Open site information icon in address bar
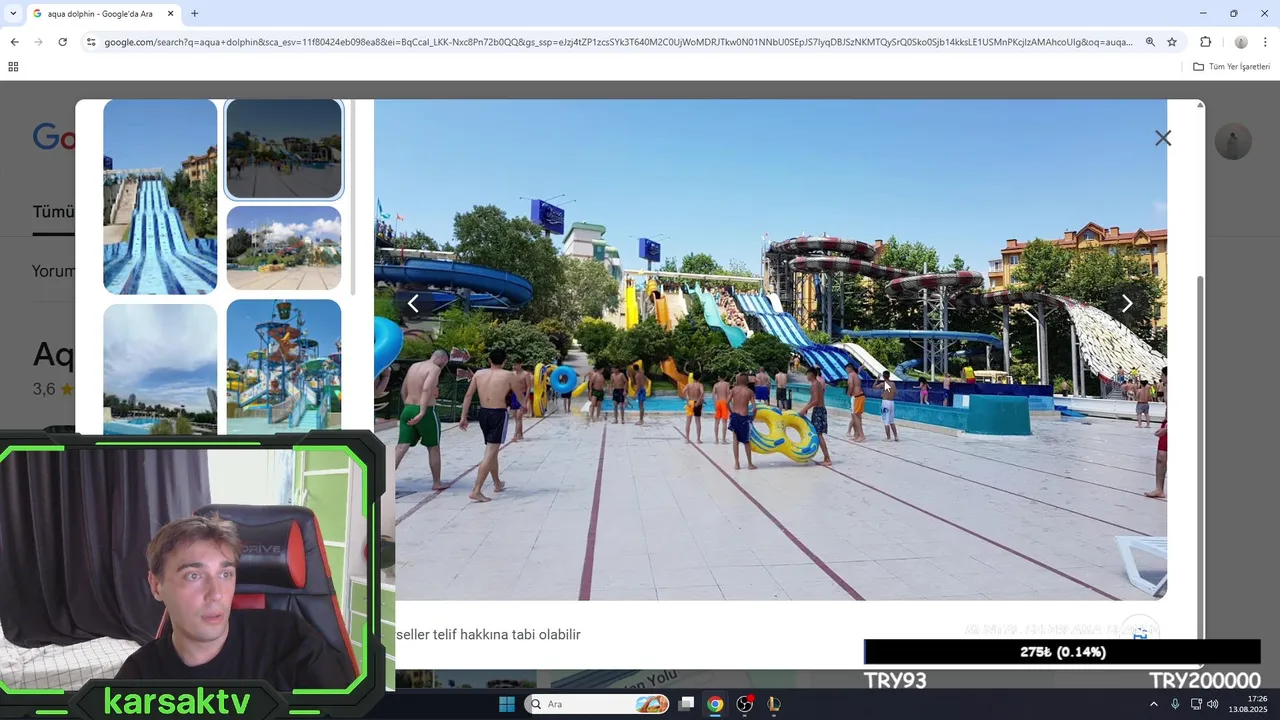The width and height of the screenshot is (1280, 720). pos(91,42)
